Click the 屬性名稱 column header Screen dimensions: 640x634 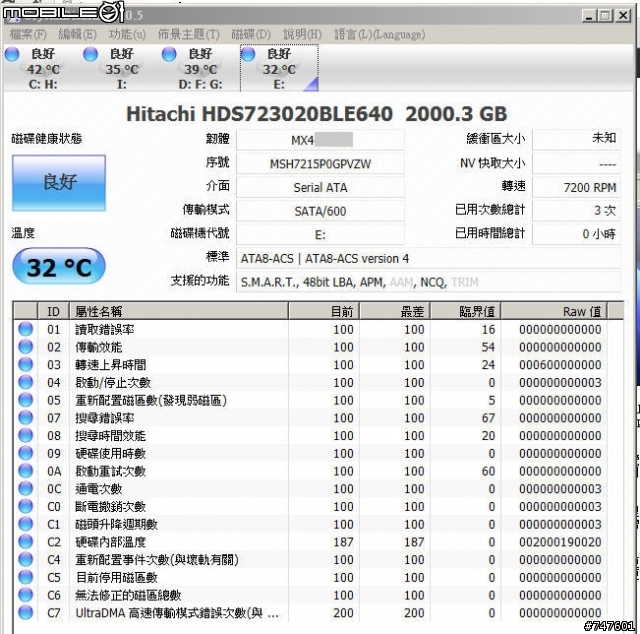pos(179,311)
